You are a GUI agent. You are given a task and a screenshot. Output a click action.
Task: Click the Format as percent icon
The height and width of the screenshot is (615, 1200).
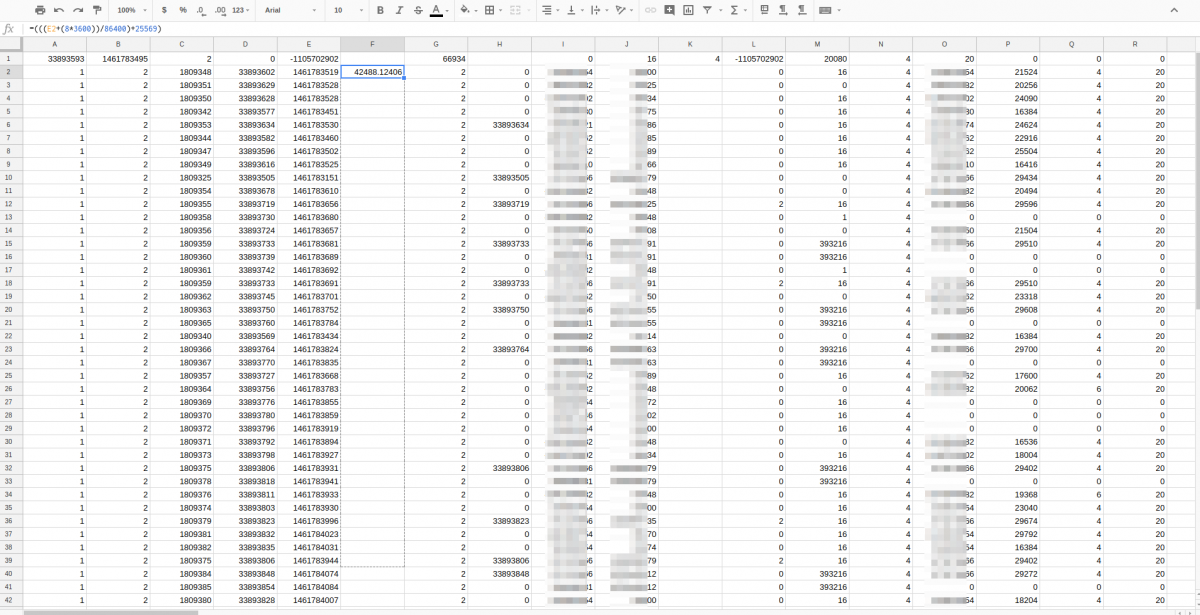183,10
